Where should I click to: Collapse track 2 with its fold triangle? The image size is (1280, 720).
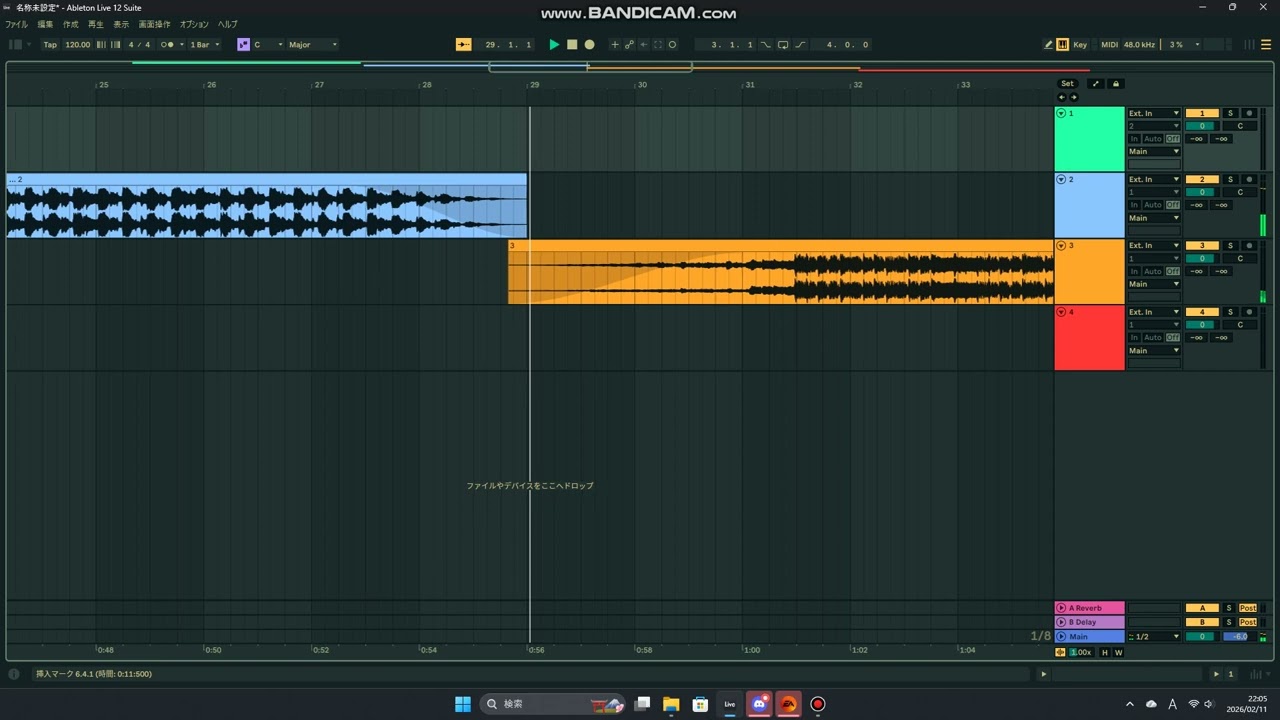1061,179
